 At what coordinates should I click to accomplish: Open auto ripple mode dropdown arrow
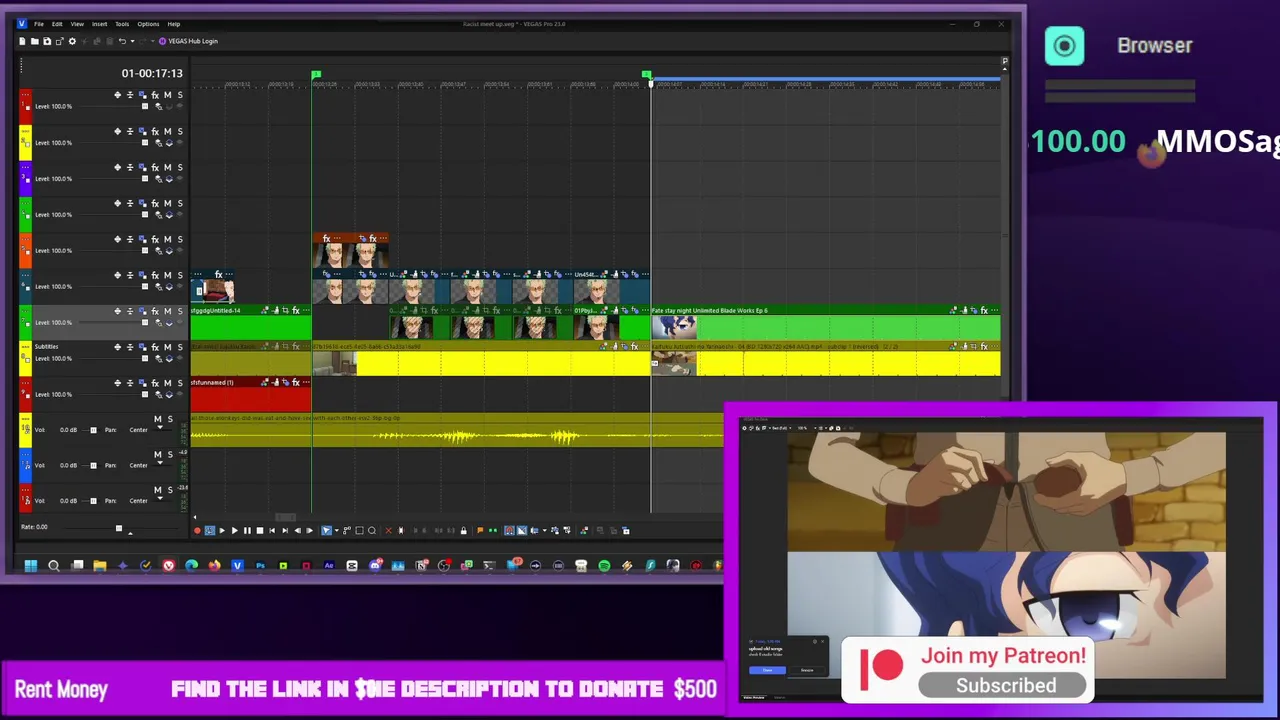point(544,530)
